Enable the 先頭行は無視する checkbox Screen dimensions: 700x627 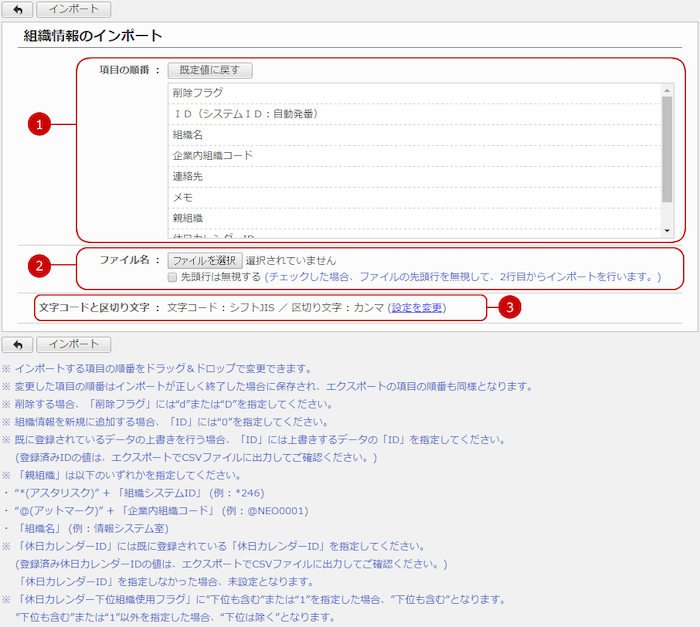(x=173, y=276)
